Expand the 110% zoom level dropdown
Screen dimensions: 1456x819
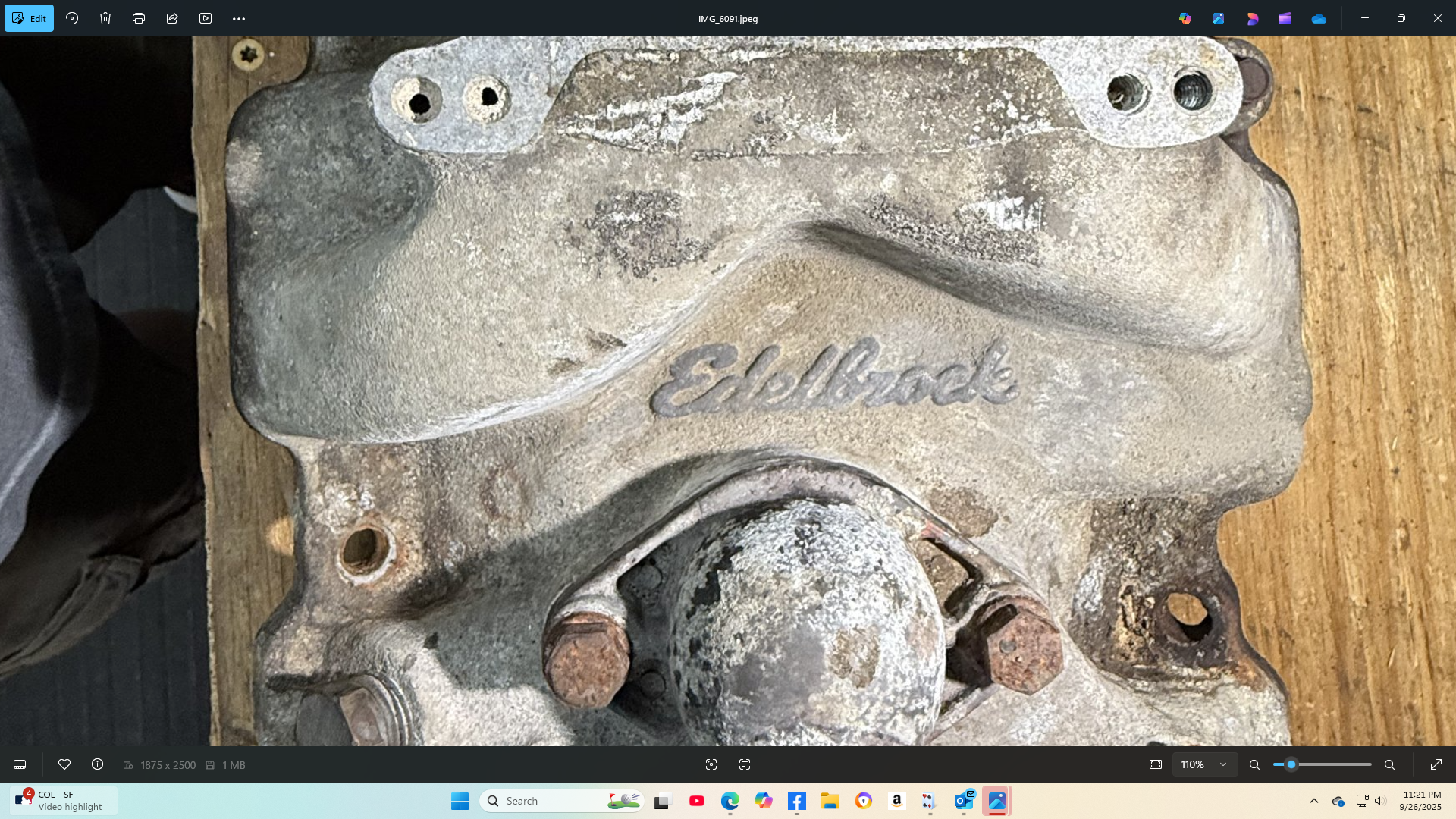tap(1222, 765)
